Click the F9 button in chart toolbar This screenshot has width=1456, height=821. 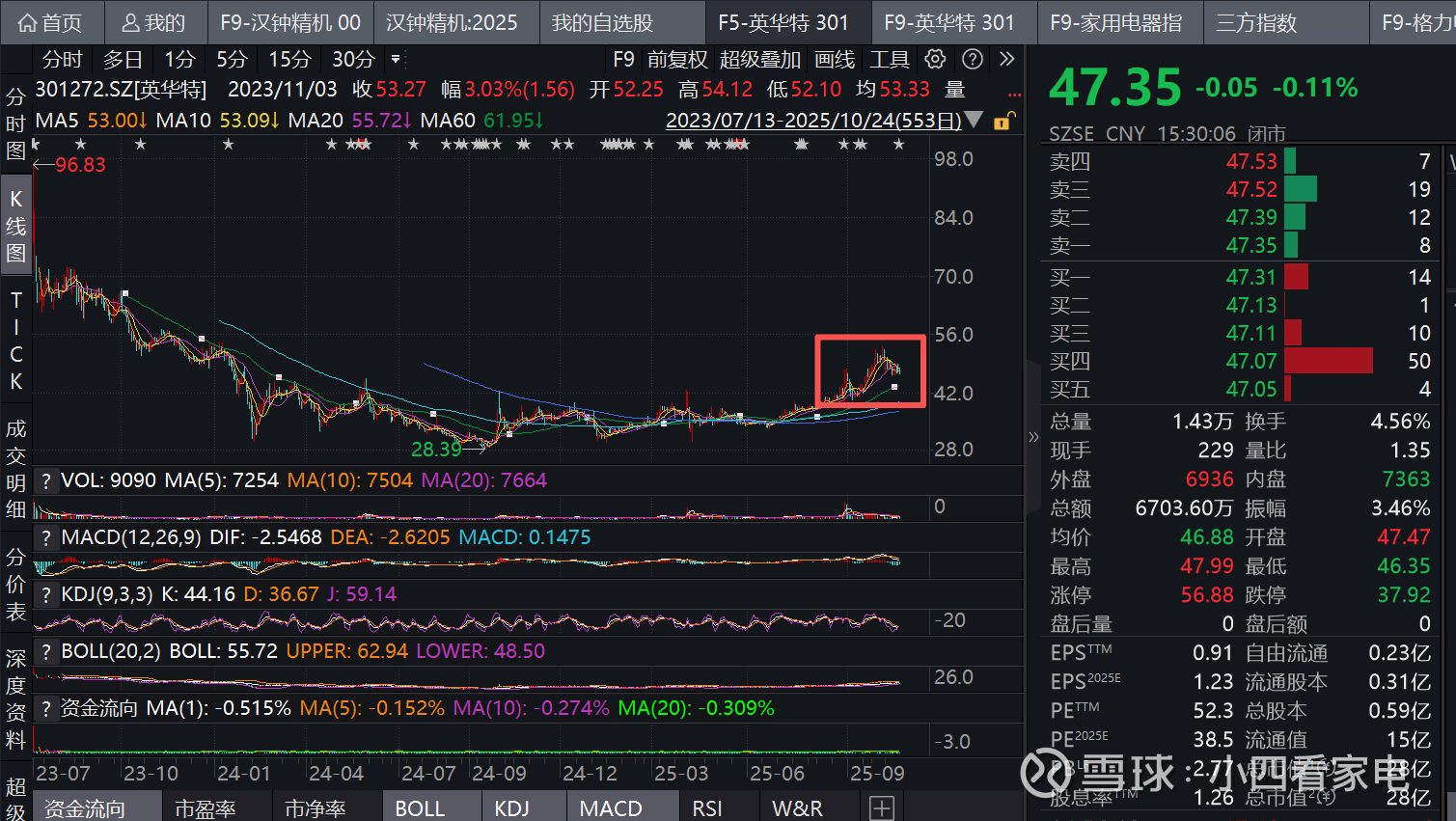(x=623, y=60)
